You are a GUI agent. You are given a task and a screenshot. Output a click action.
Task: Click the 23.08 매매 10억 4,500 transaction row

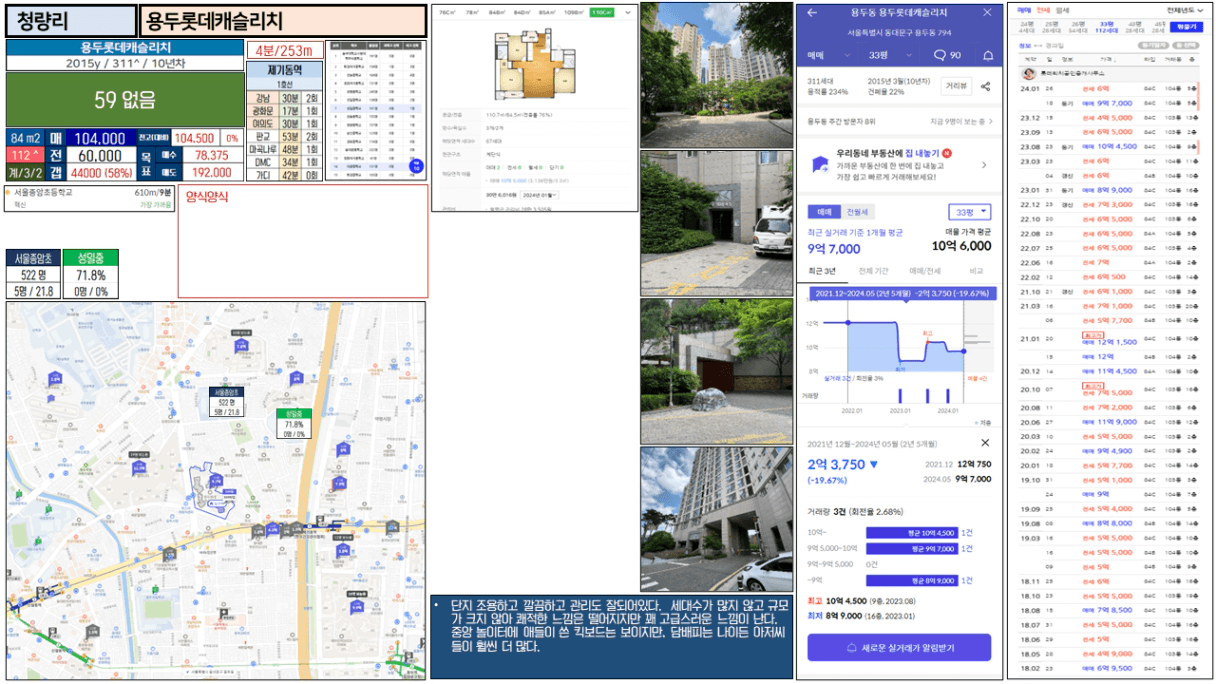click(x=1110, y=146)
